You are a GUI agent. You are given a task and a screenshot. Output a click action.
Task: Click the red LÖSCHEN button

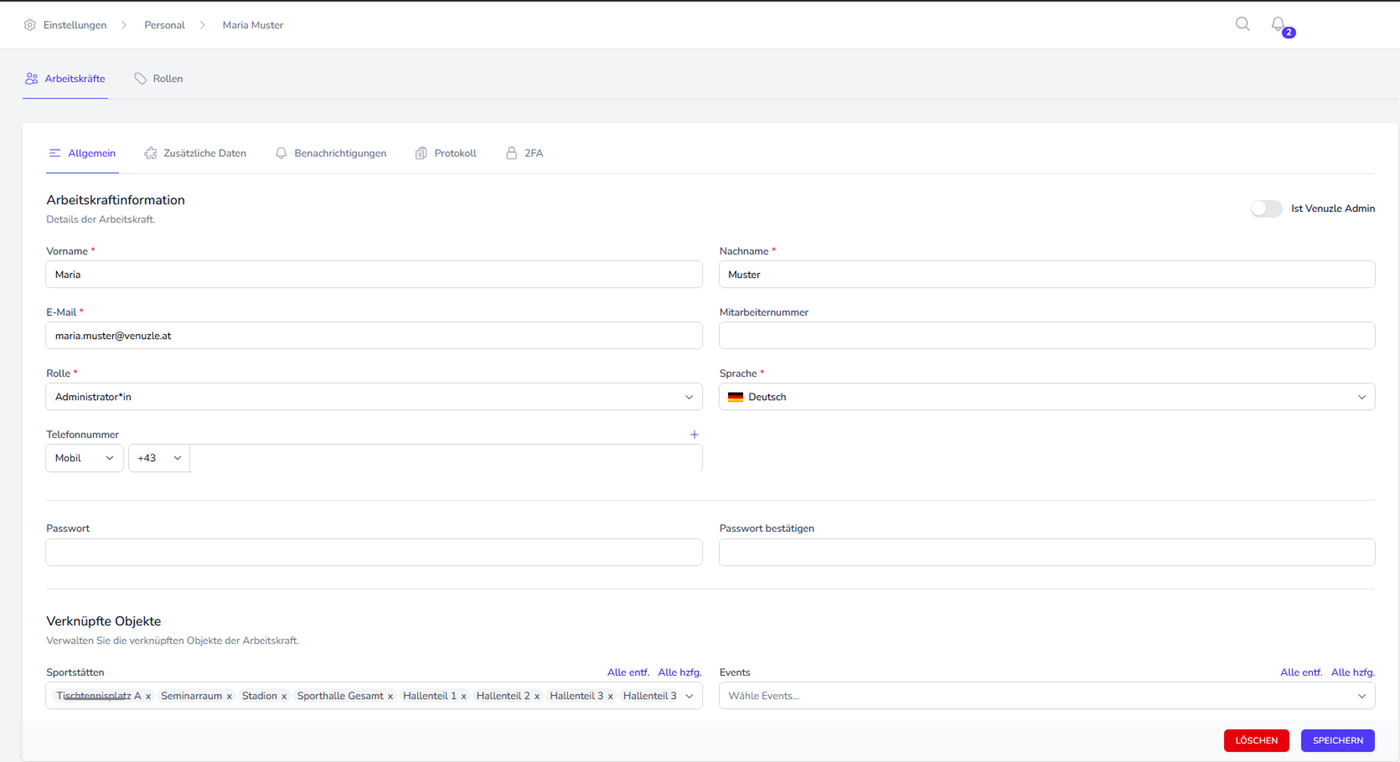[x=1256, y=740]
